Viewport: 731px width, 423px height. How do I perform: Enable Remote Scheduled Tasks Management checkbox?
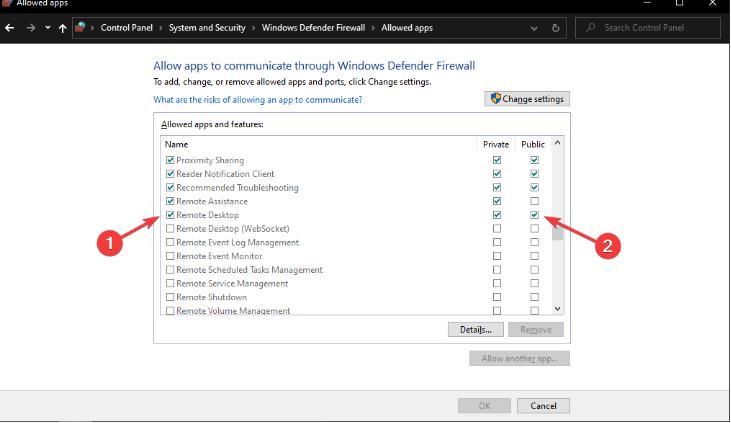tap(170, 270)
